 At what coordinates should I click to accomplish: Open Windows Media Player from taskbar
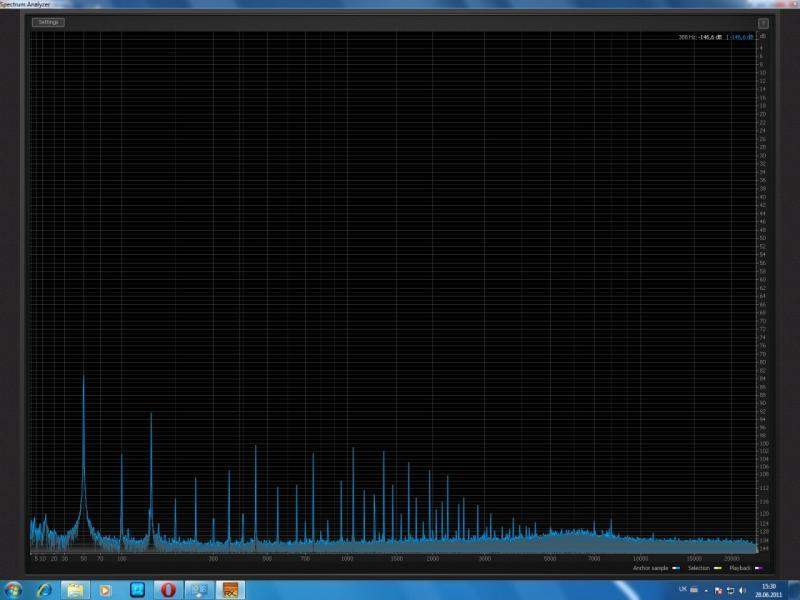[106, 589]
